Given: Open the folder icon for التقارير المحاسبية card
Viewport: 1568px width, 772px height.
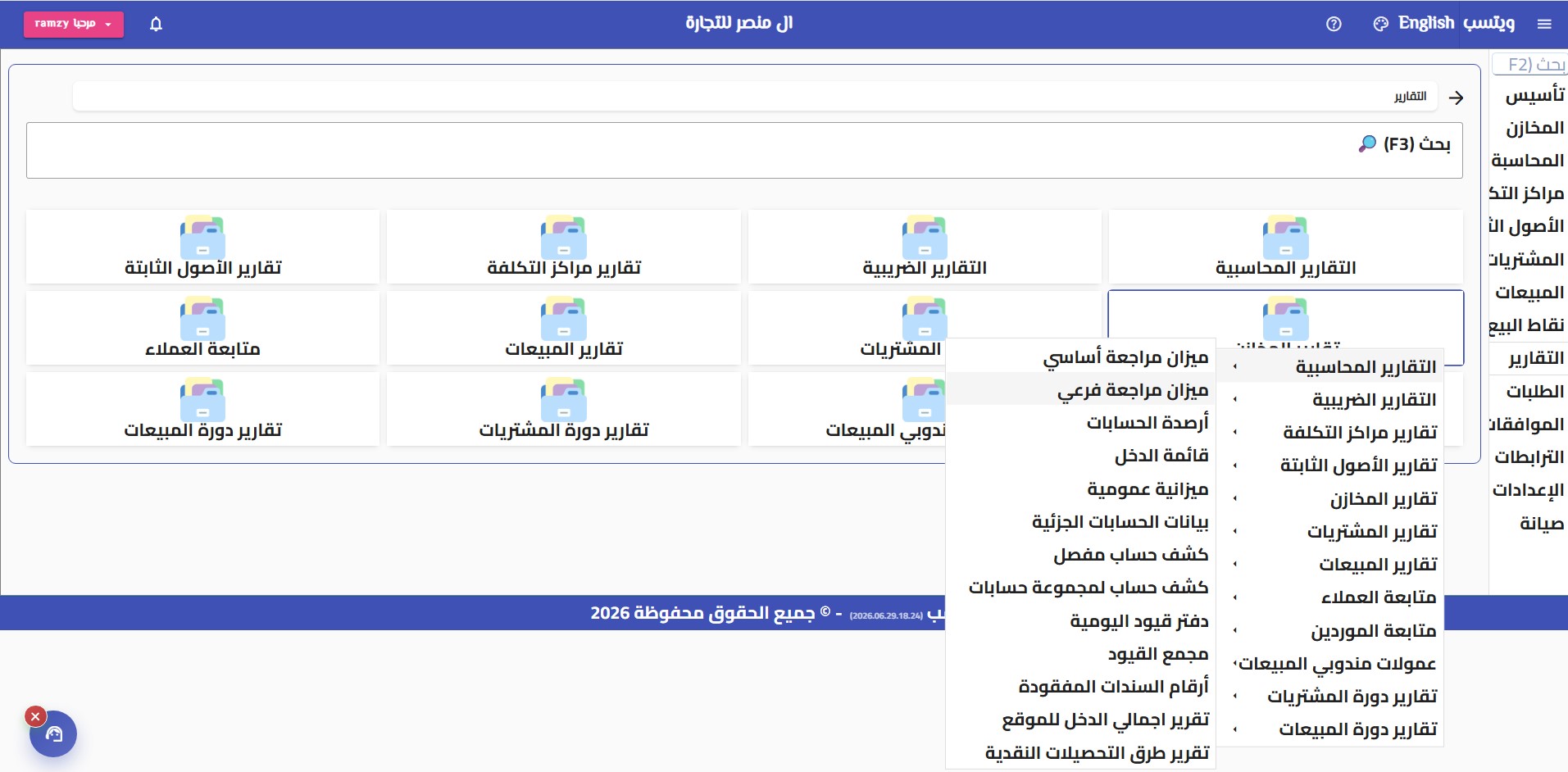Looking at the screenshot, I should pyautogui.click(x=1286, y=238).
